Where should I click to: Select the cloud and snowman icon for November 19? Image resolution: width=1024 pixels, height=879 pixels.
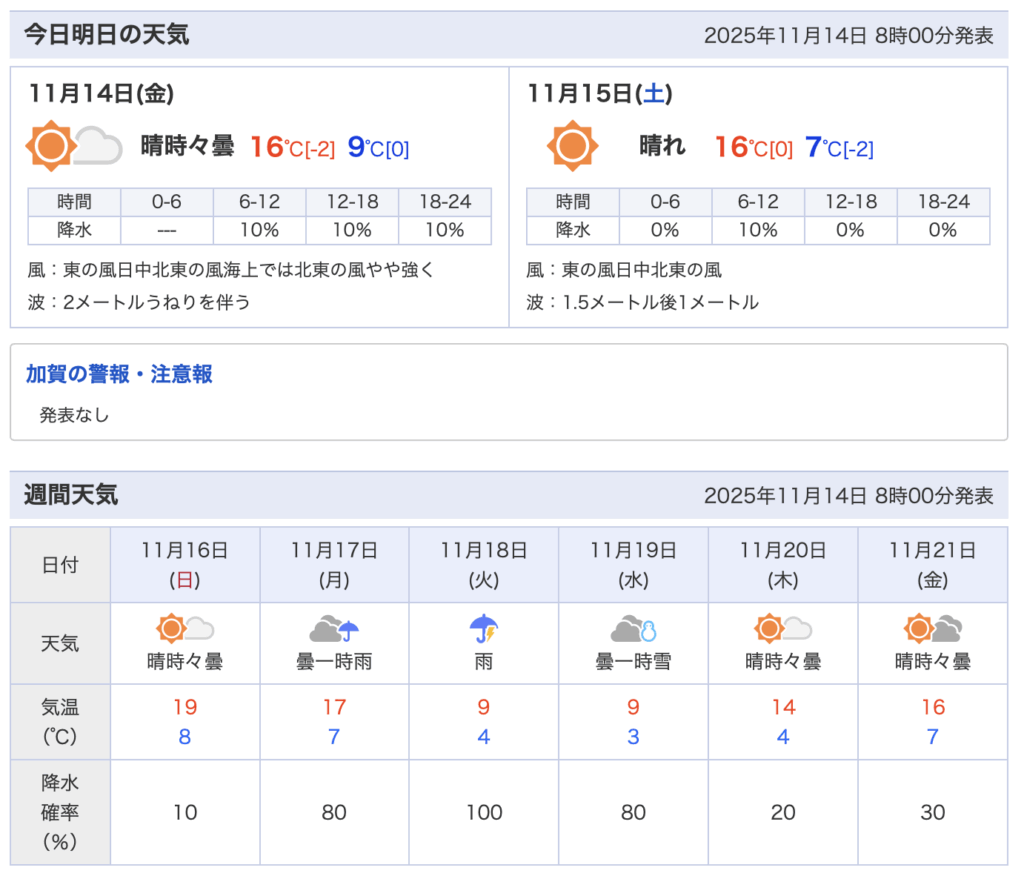point(633,629)
